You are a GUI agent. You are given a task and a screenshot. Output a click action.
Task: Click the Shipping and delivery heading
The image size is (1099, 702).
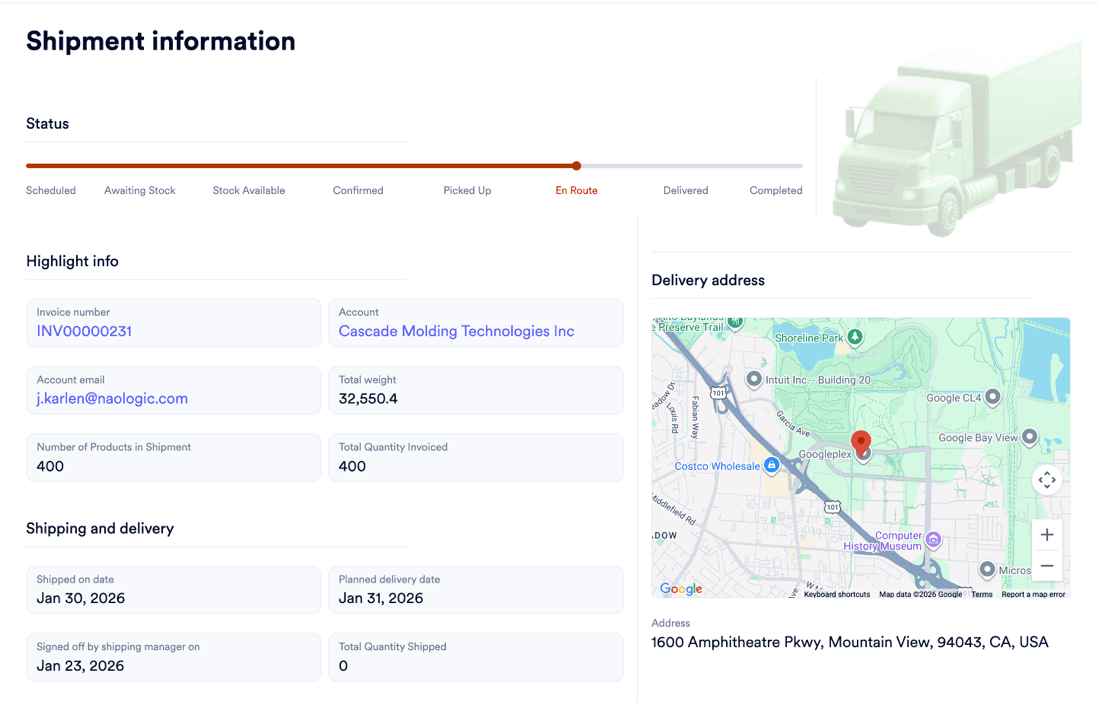[100, 529]
